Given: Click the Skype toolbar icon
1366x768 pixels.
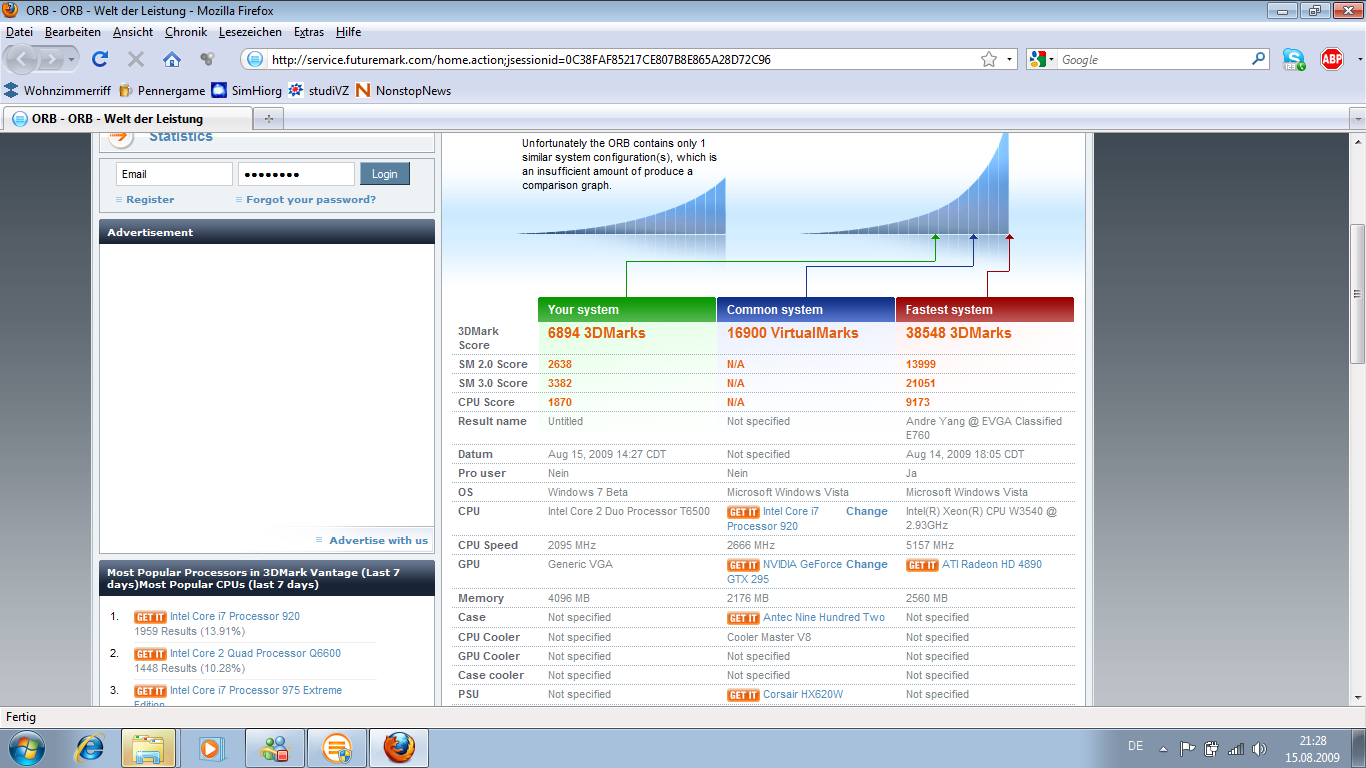Looking at the screenshot, I should coord(1294,59).
